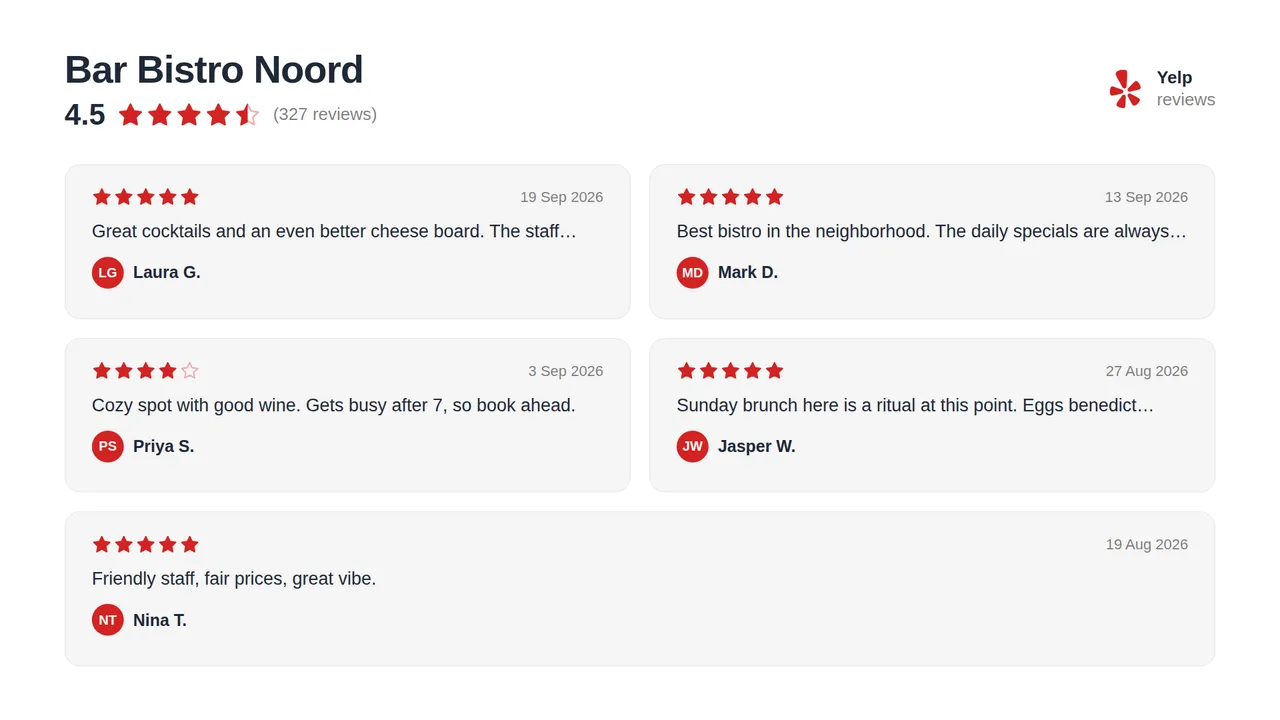Click the empty fifth star in Priya's review
Image resolution: width=1280 pixels, height=720 pixels.
point(190,371)
